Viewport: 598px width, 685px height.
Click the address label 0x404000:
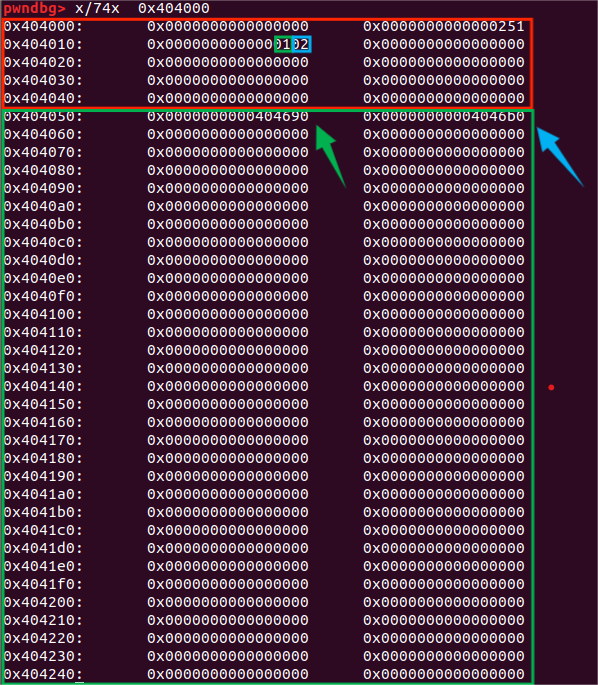coord(43,27)
